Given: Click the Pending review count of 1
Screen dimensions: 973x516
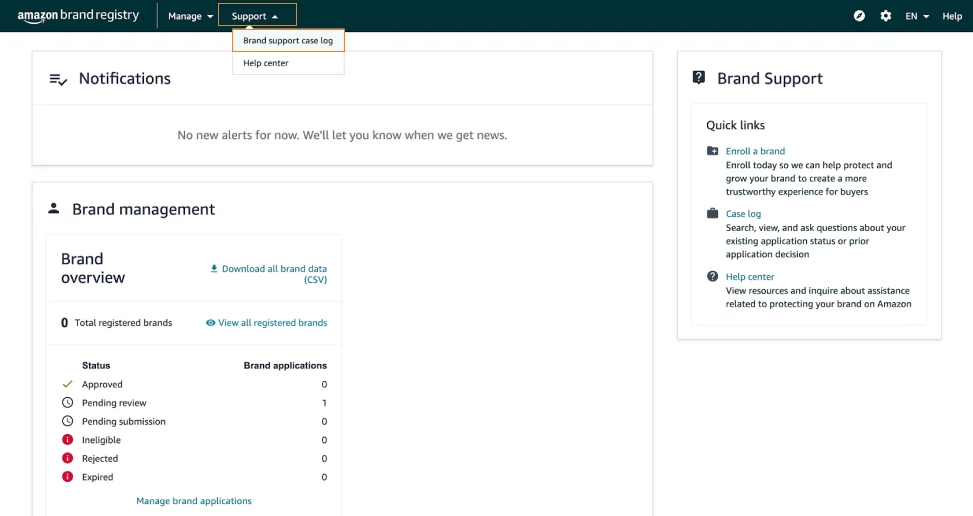Looking at the screenshot, I should point(324,403).
